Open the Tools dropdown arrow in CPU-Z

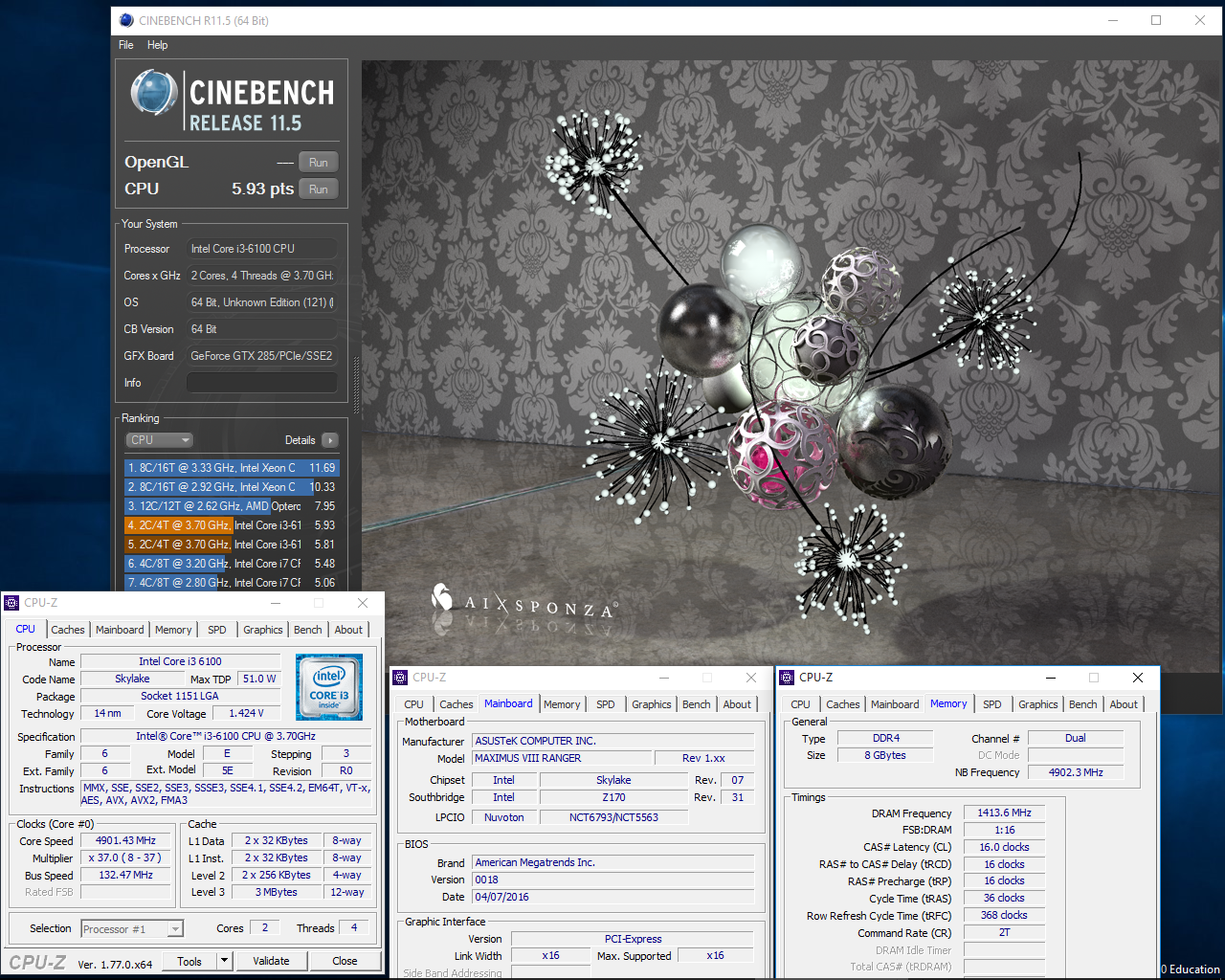(x=224, y=961)
